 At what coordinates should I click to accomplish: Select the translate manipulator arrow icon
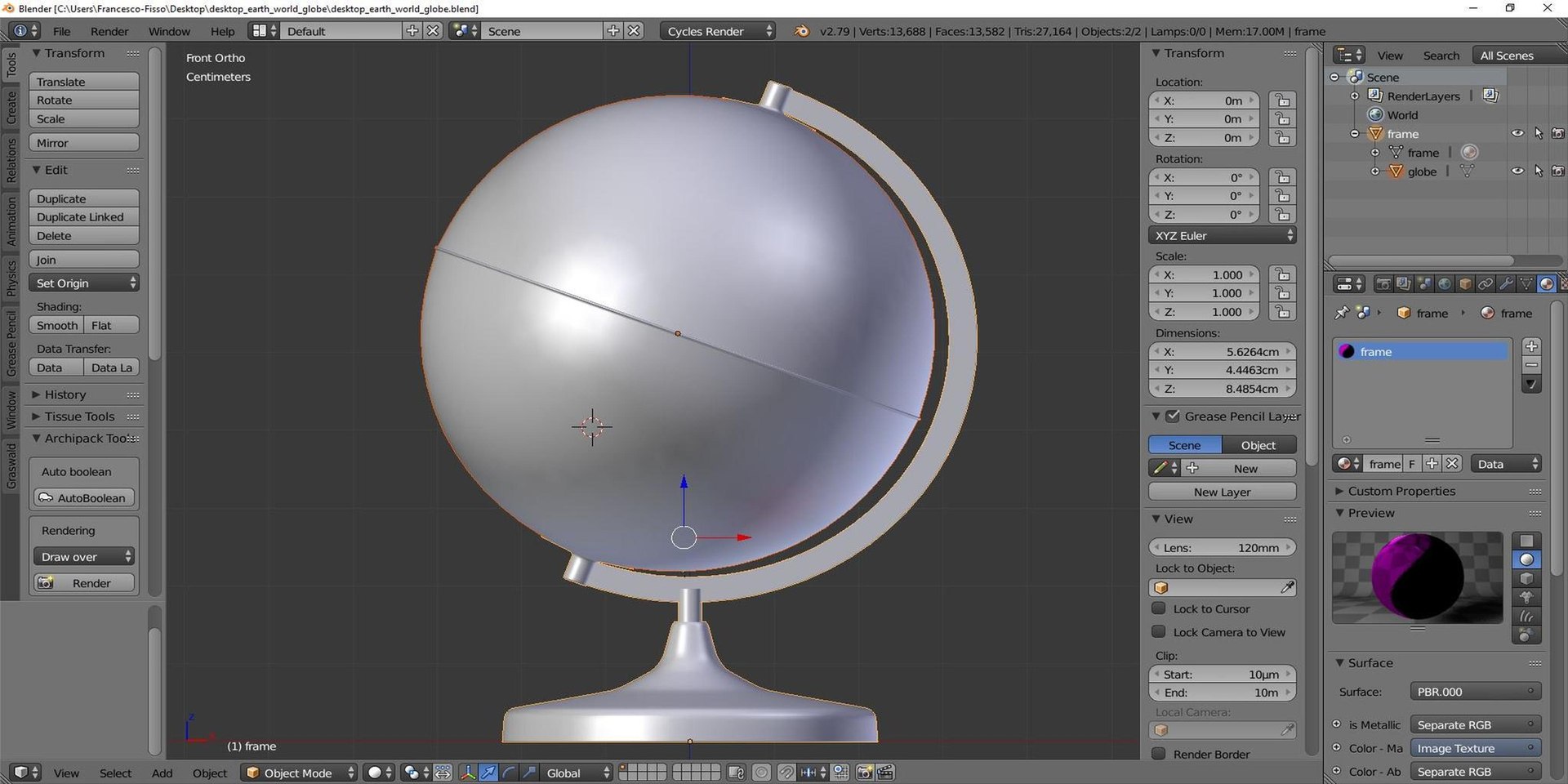[488, 773]
